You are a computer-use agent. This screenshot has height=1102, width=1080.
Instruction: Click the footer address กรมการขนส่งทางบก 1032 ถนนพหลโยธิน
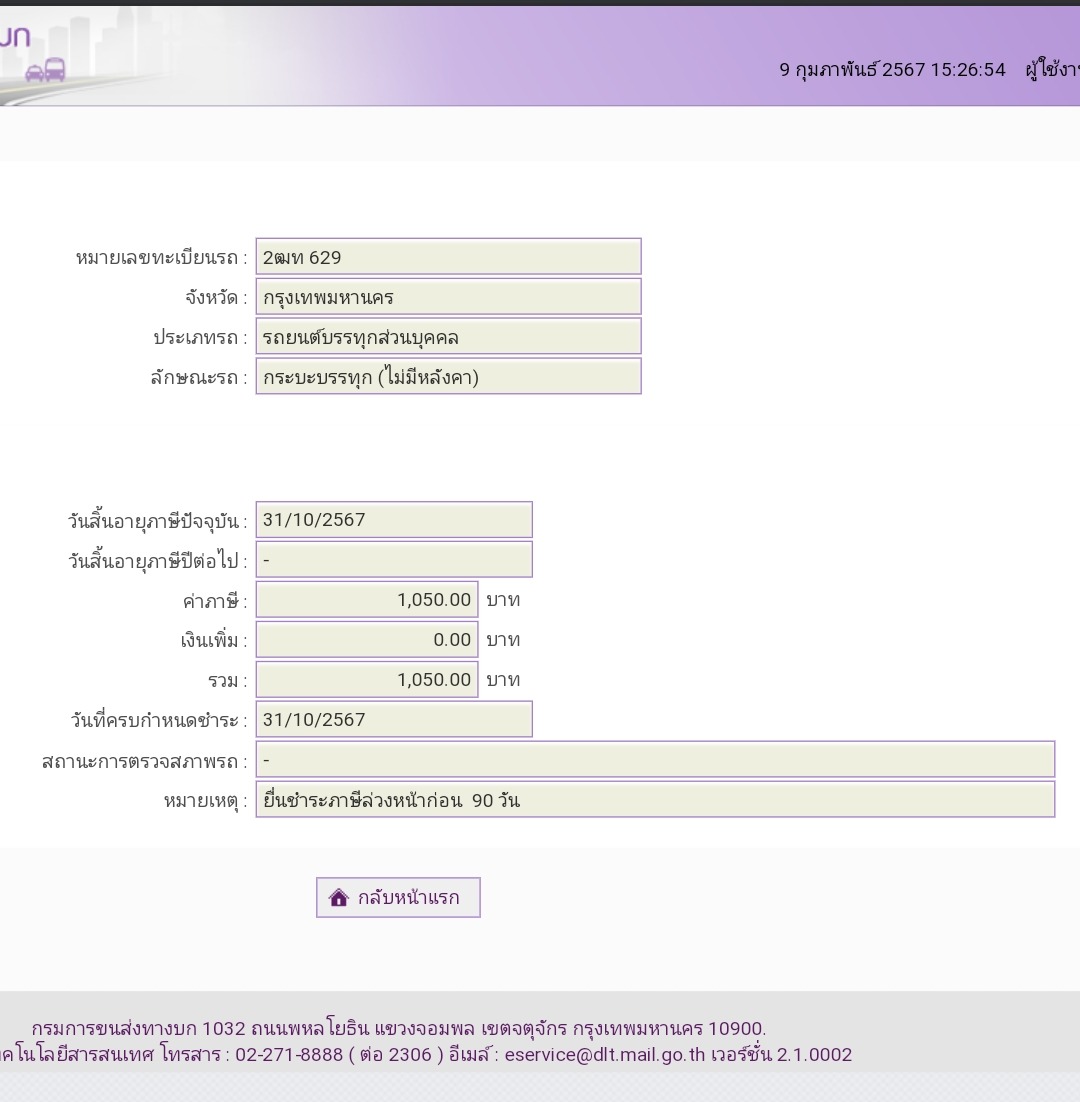pyautogui.click(x=200, y=1028)
